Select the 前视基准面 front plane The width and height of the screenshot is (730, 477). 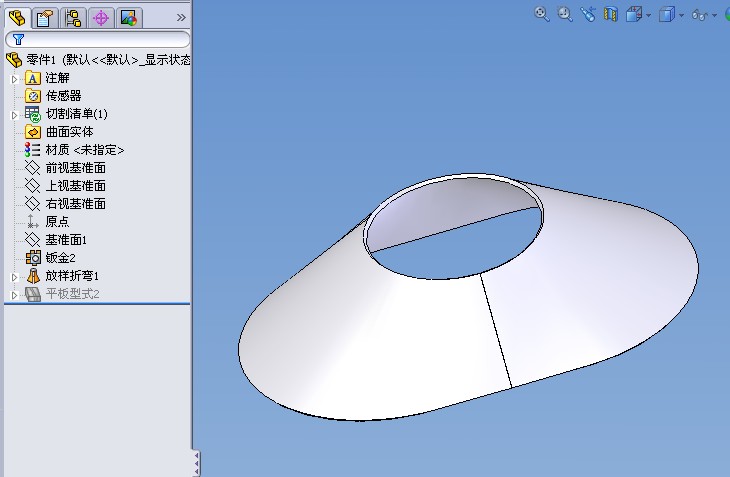[x=65, y=168]
